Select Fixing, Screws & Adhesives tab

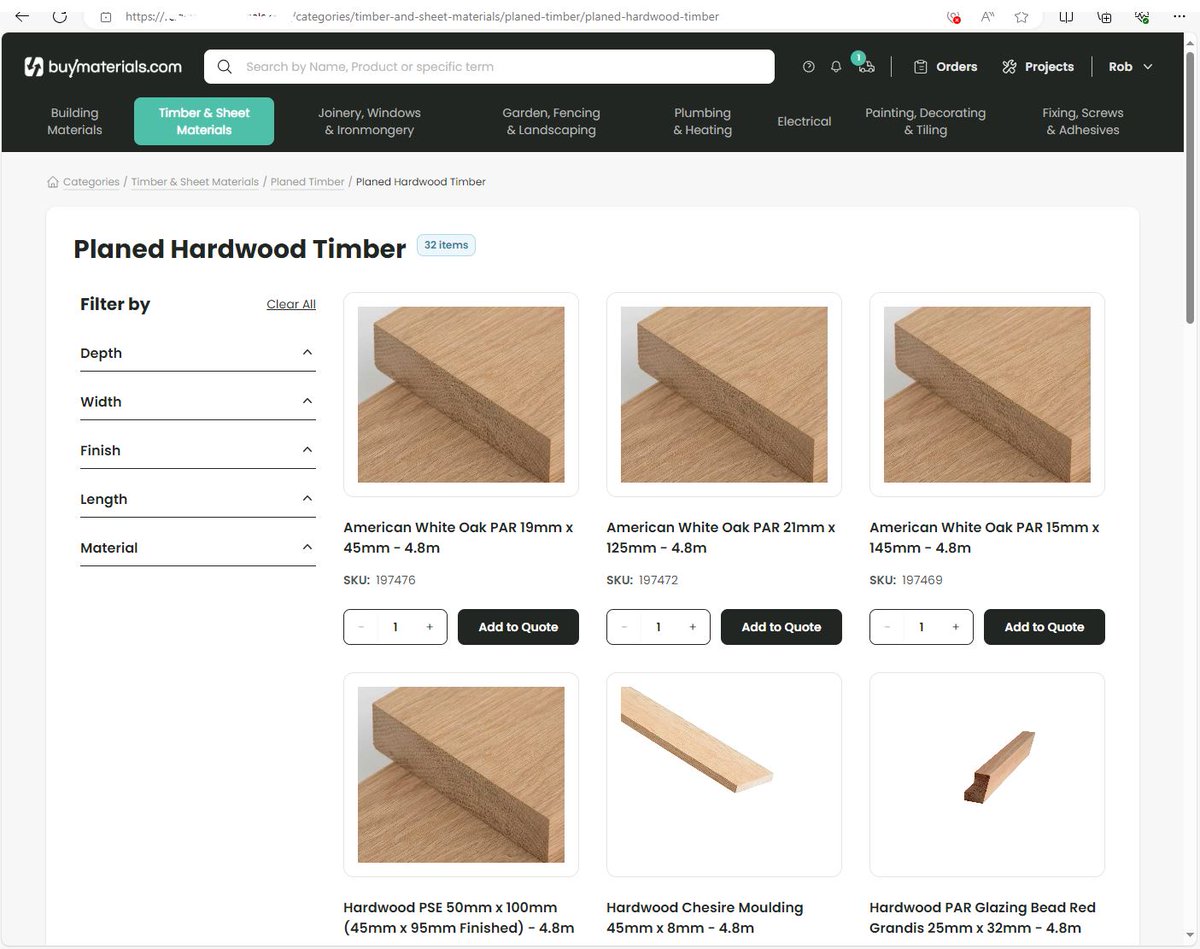[1083, 121]
